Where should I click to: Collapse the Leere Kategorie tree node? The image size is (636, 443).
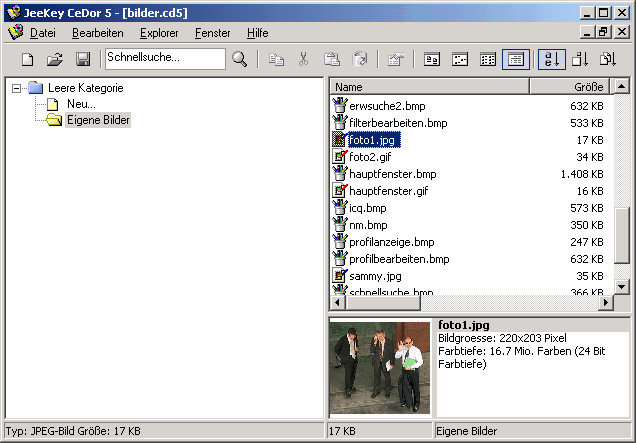(x=16, y=88)
